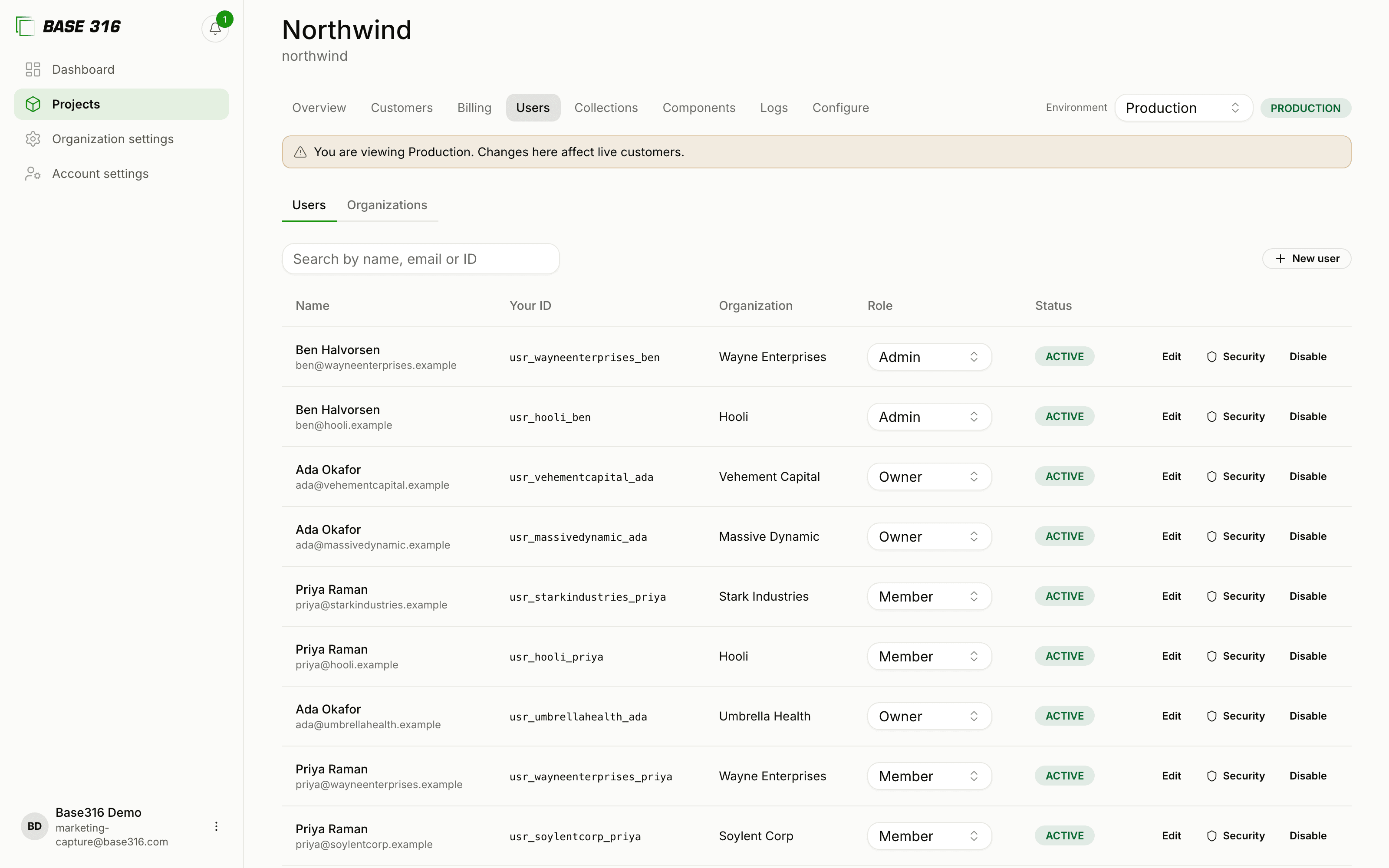Image resolution: width=1389 pixels, height=868 pixels.
Task: Open the Logs tab
Action: [x=773, y=108]
